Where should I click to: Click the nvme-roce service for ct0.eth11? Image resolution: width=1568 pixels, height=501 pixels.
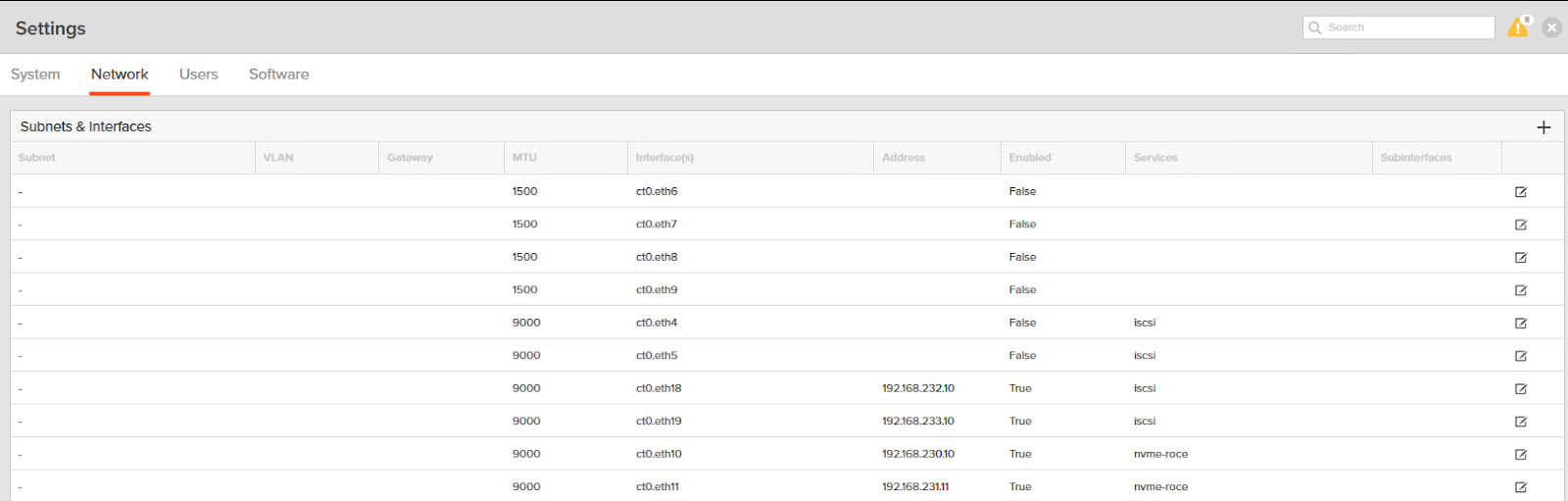tap(1160, 487)
